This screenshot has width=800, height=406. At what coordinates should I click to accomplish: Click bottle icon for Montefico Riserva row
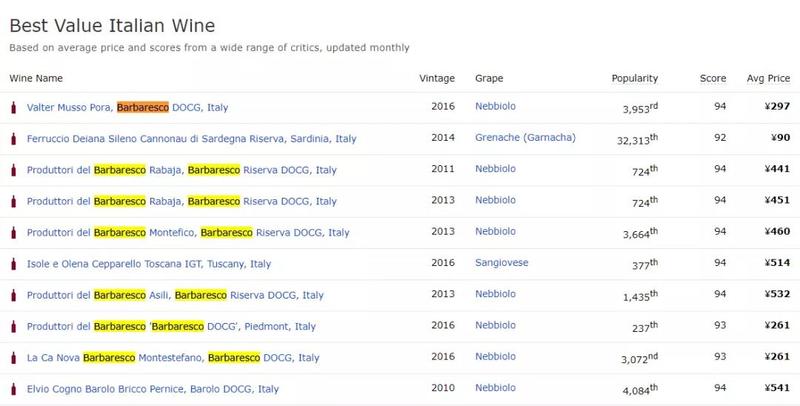tap(13, 233)
